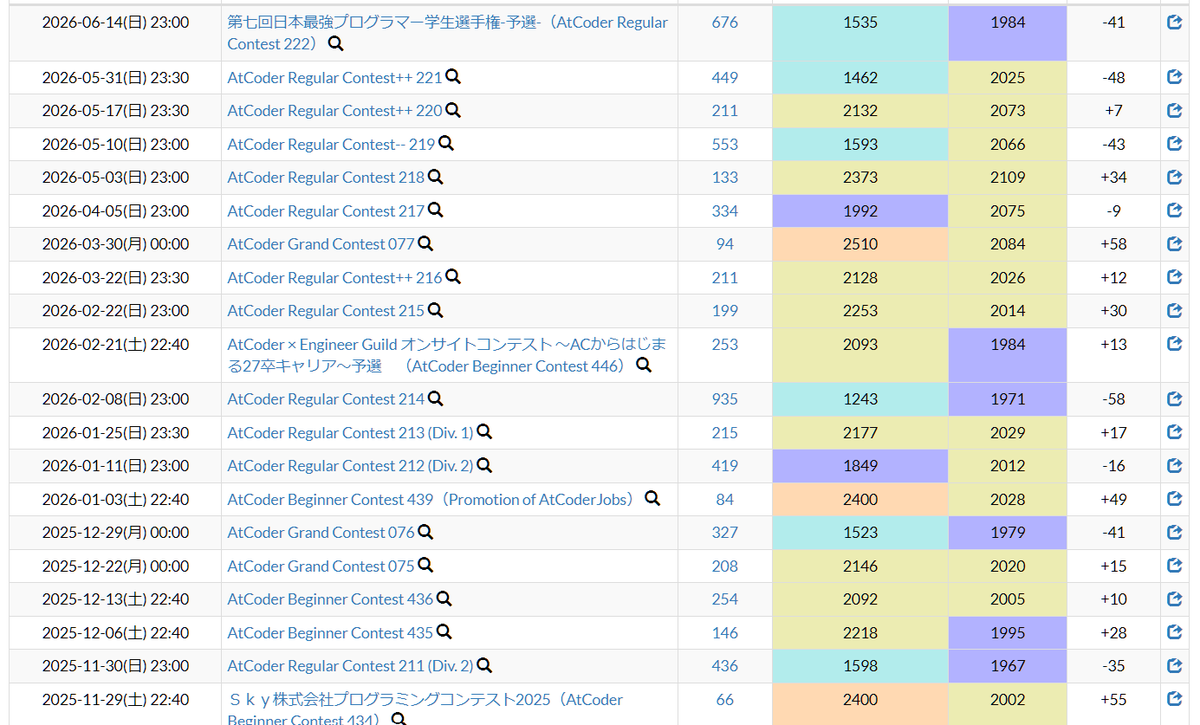Open the AtCoder Regular Contest++ 221 link
Image resolution: width=1200 pixels, height=725 pixels.
pos(335,77)
